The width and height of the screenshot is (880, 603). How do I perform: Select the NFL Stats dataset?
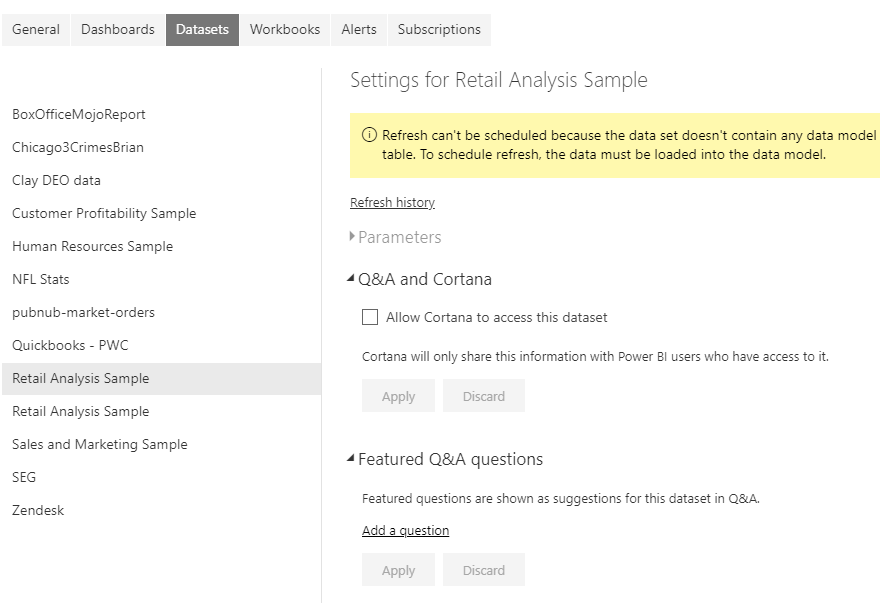point(41,279)
